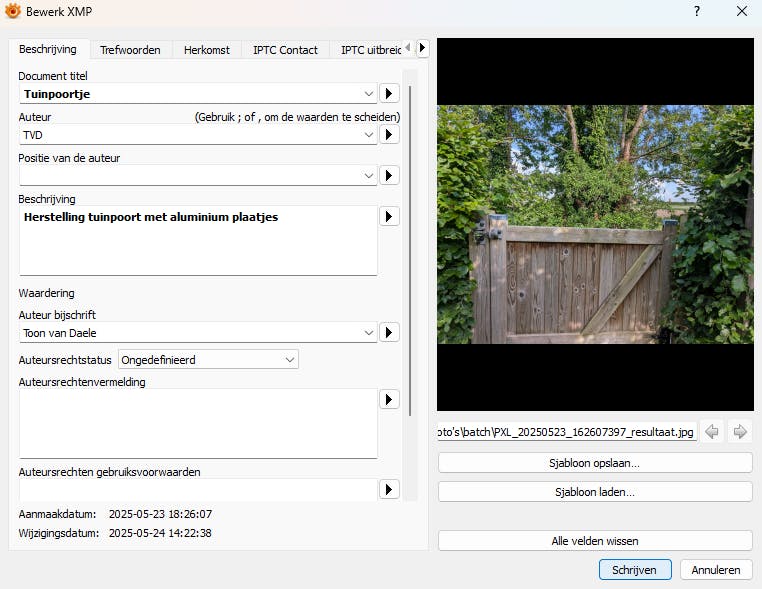762x589 pixels.
Task: Switch to the Herkomst tab
Action: (x=207, y=50)
